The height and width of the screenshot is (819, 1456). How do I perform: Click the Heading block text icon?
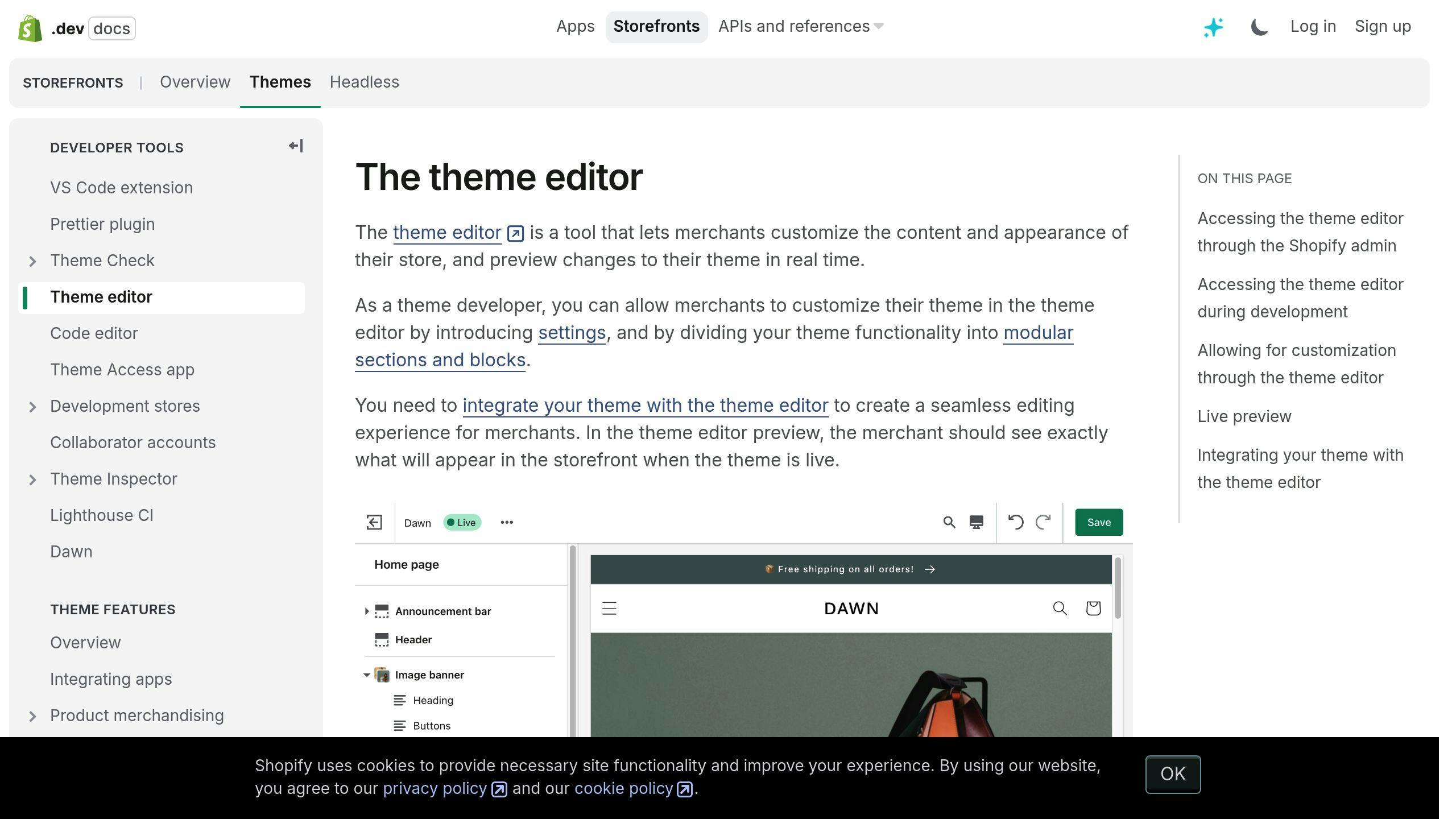coord(400,701)
